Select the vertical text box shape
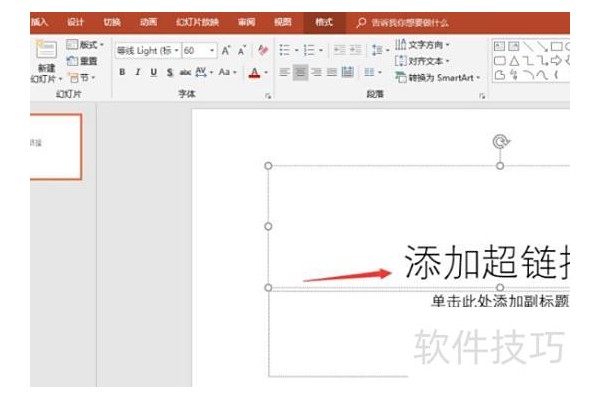The width and height of the screenshot is (600, 400). (x=514, y=47)
